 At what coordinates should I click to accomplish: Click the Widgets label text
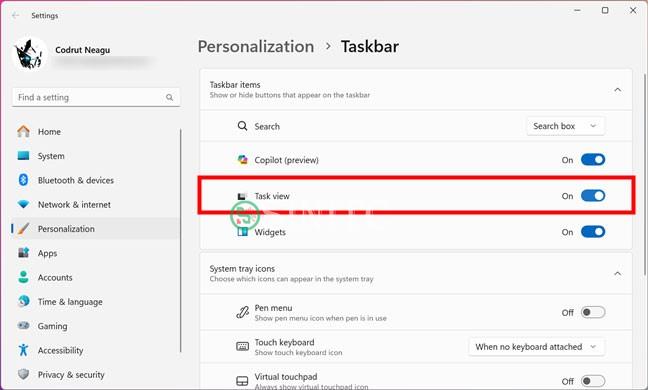(270, 232)
